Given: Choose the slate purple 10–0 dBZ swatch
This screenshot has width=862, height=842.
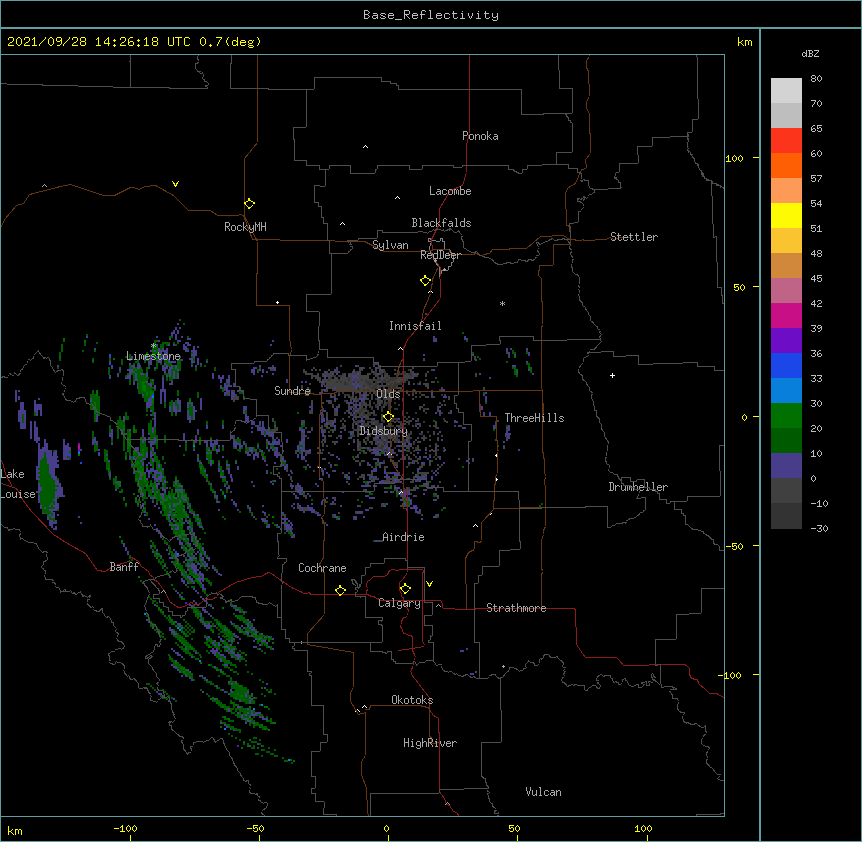Looking at the screenshot, I should click(x=786, y=466).
